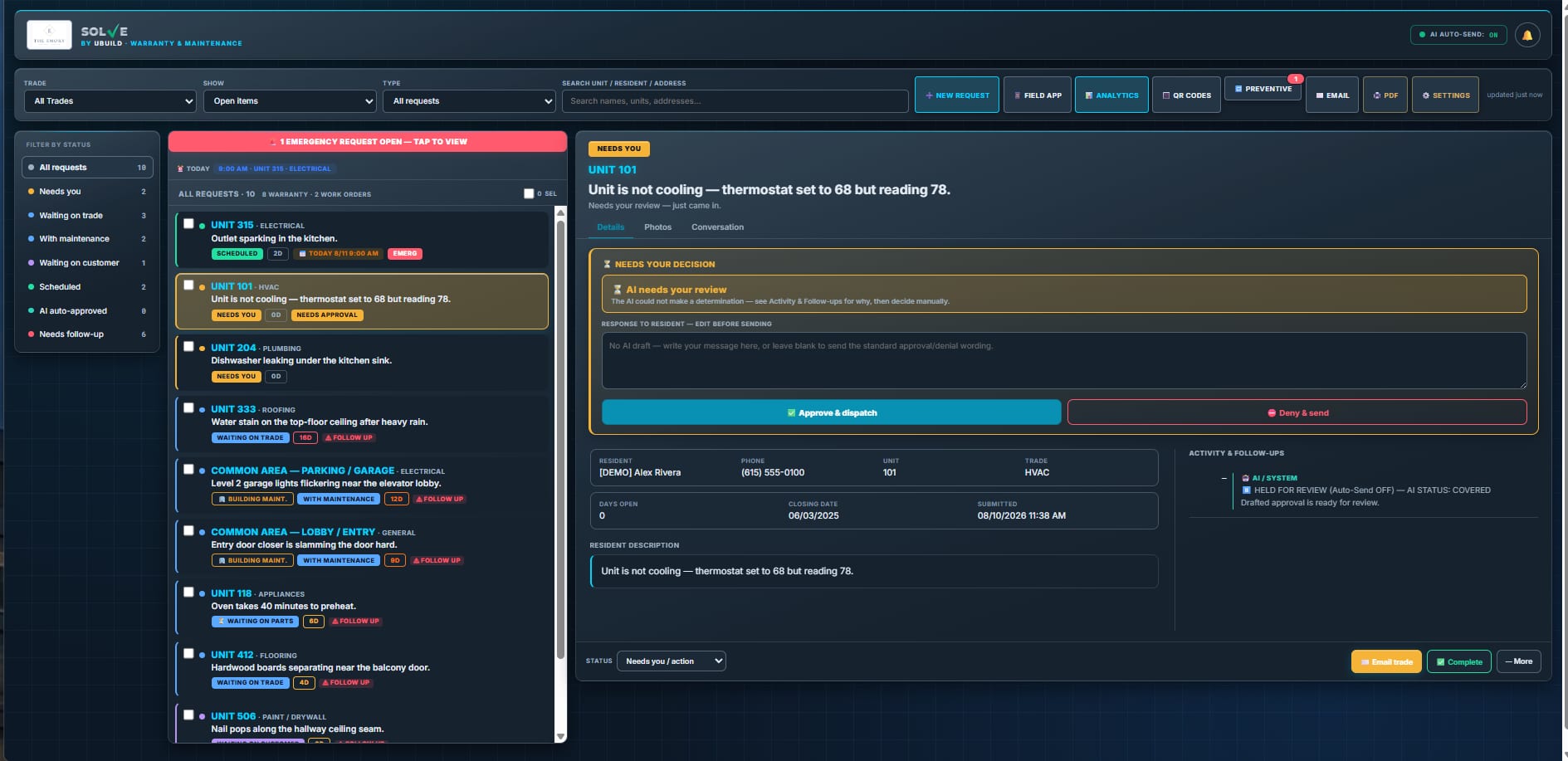Filter by AI auto-approved status
This screenshot has height=761, width=1568.
pyautogui.click(x=87, y=311)
